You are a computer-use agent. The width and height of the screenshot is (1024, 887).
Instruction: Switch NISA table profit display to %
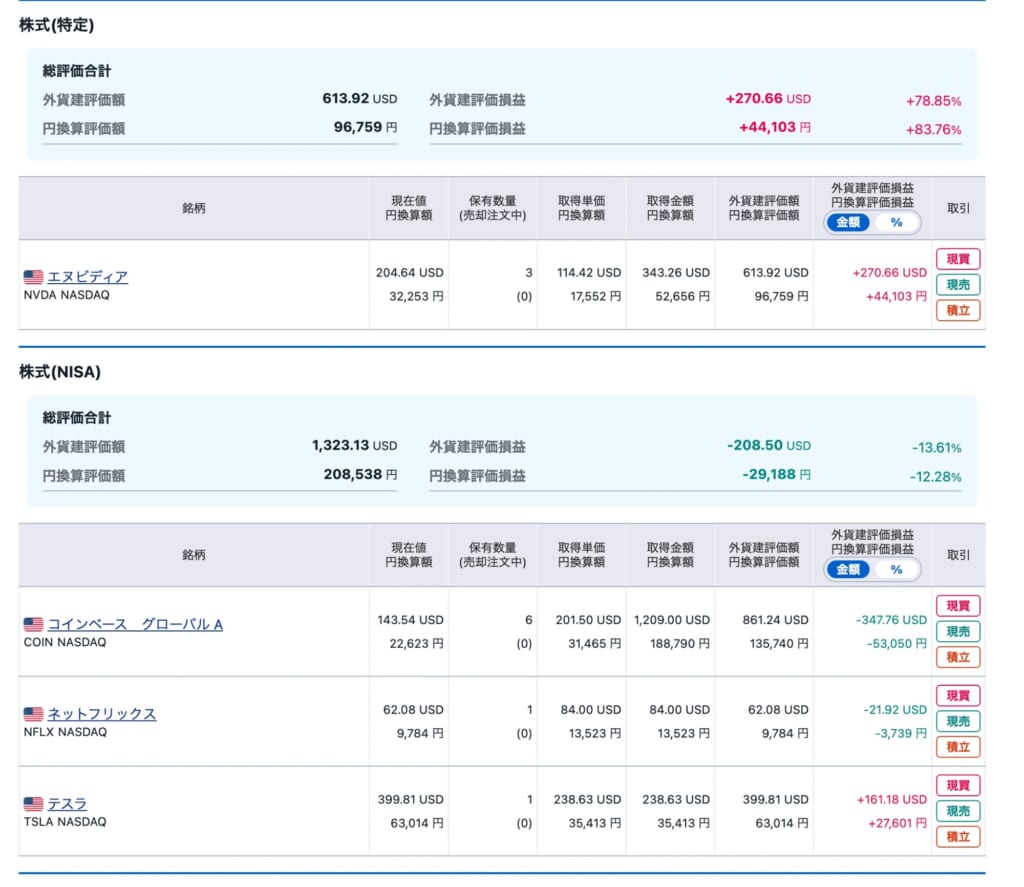coord(896,570)
